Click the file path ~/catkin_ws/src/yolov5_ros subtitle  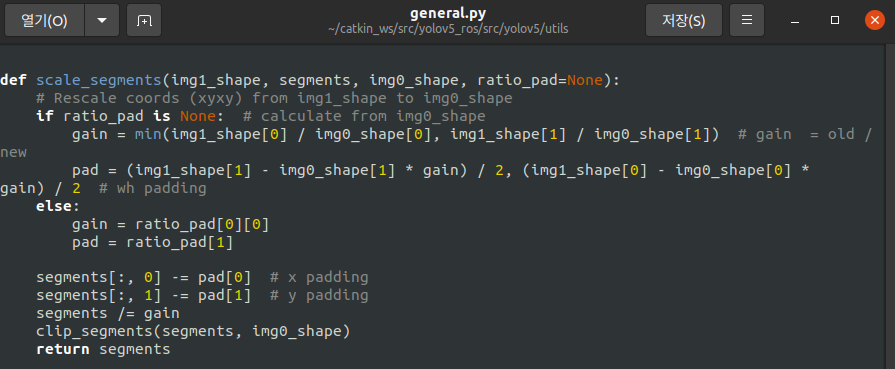[448, 29]
